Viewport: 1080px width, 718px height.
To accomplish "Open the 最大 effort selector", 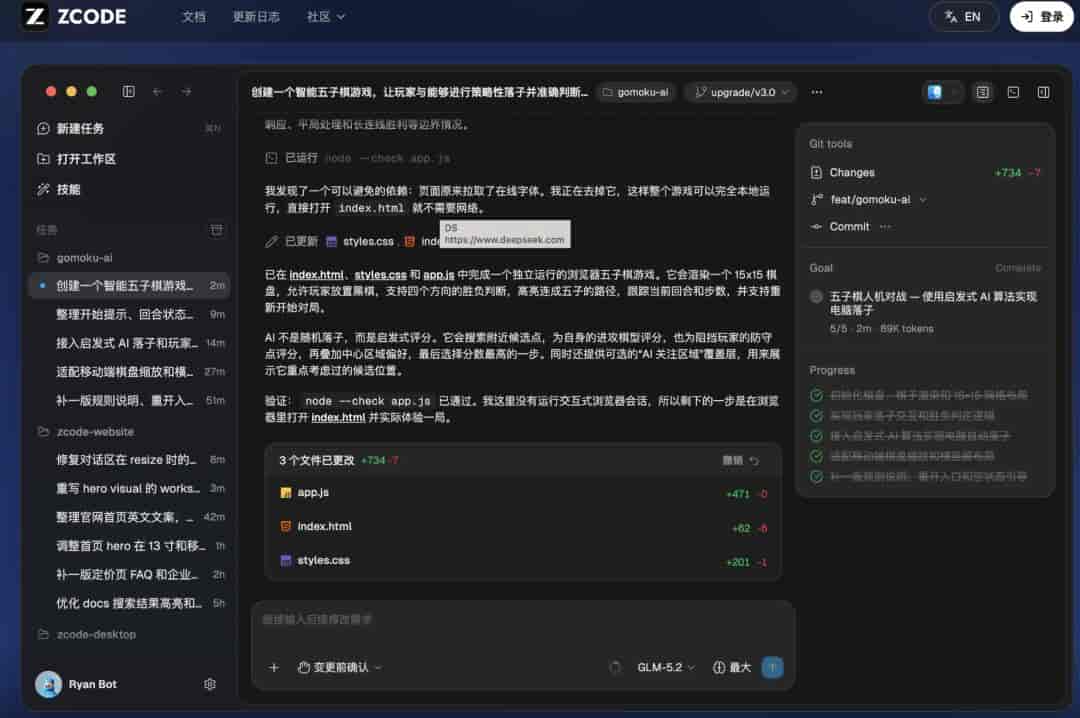I will click(x=732, y=668).
